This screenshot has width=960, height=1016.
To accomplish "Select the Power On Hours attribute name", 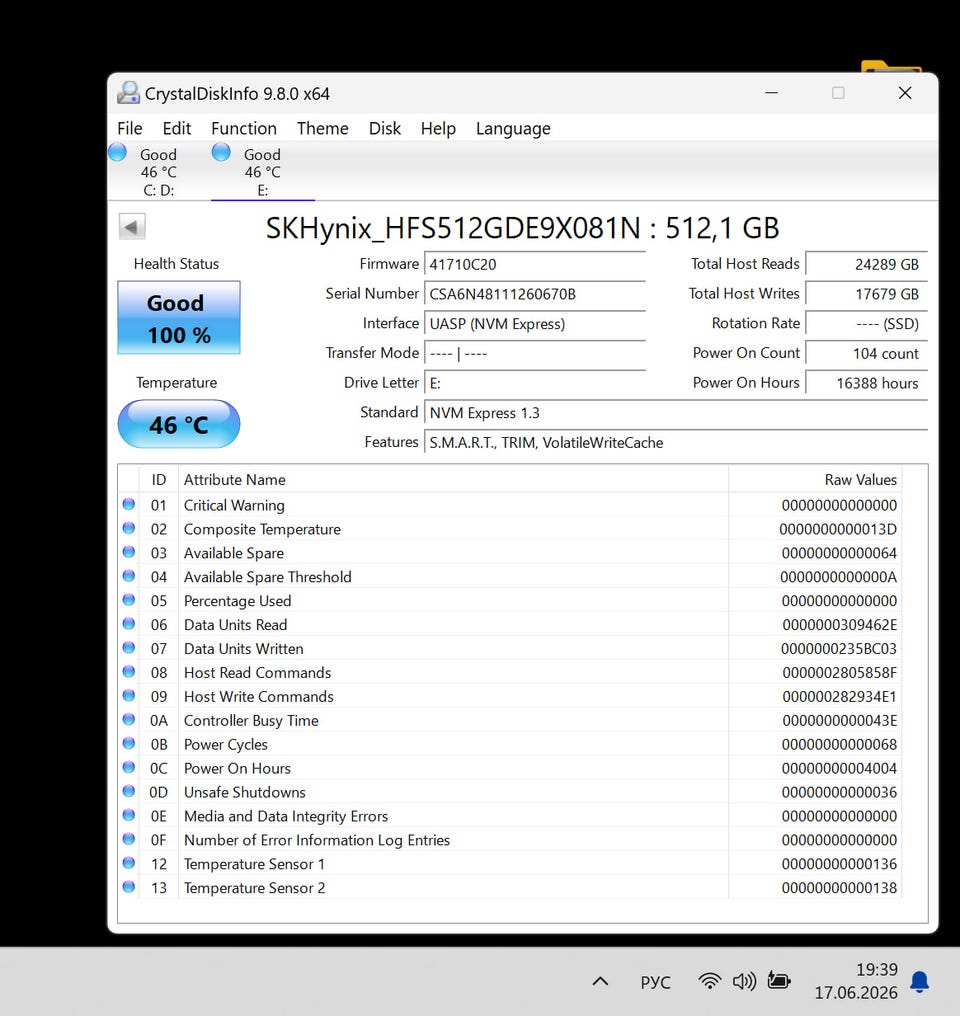I will click(x=237, y=768).
